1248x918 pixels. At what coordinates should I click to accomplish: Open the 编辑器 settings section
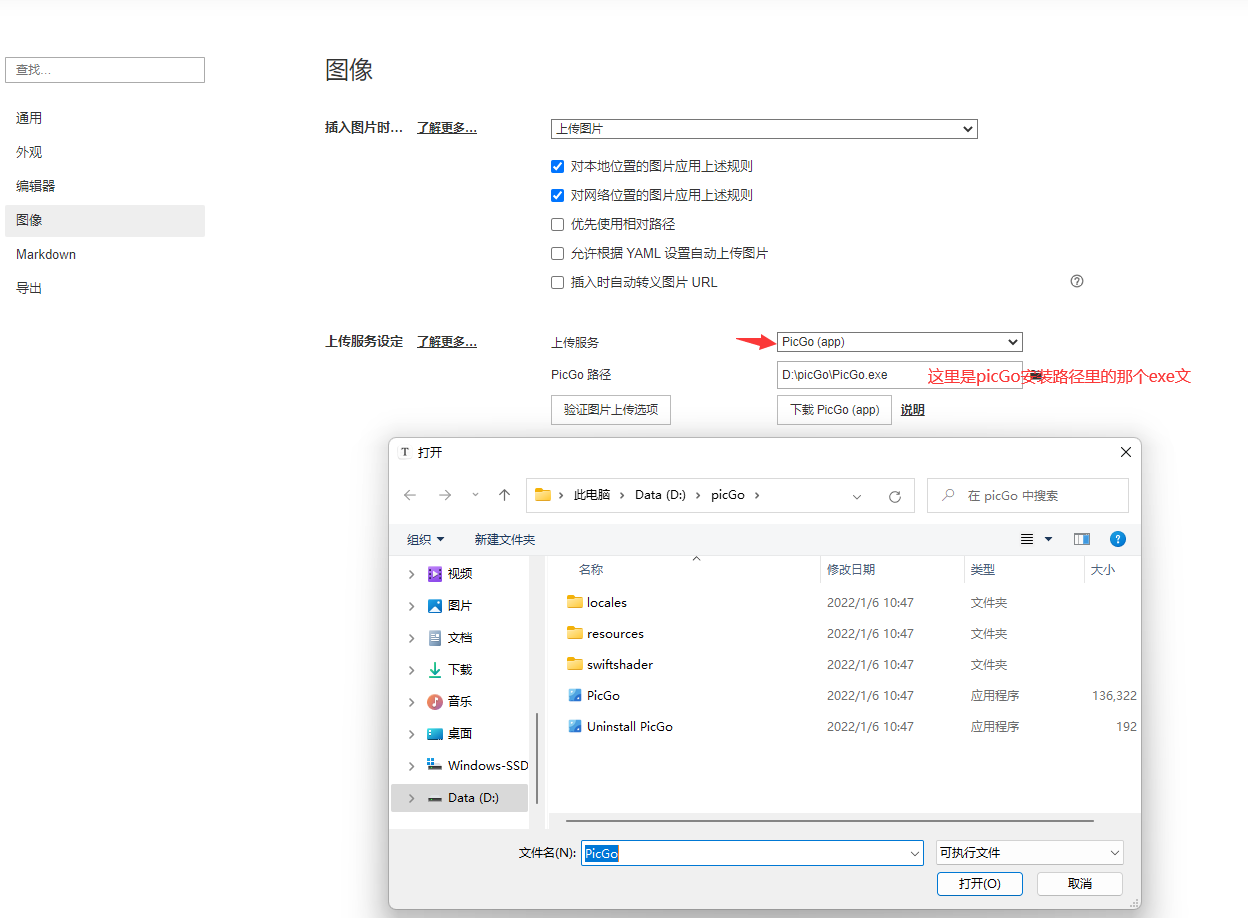point(105,186)
